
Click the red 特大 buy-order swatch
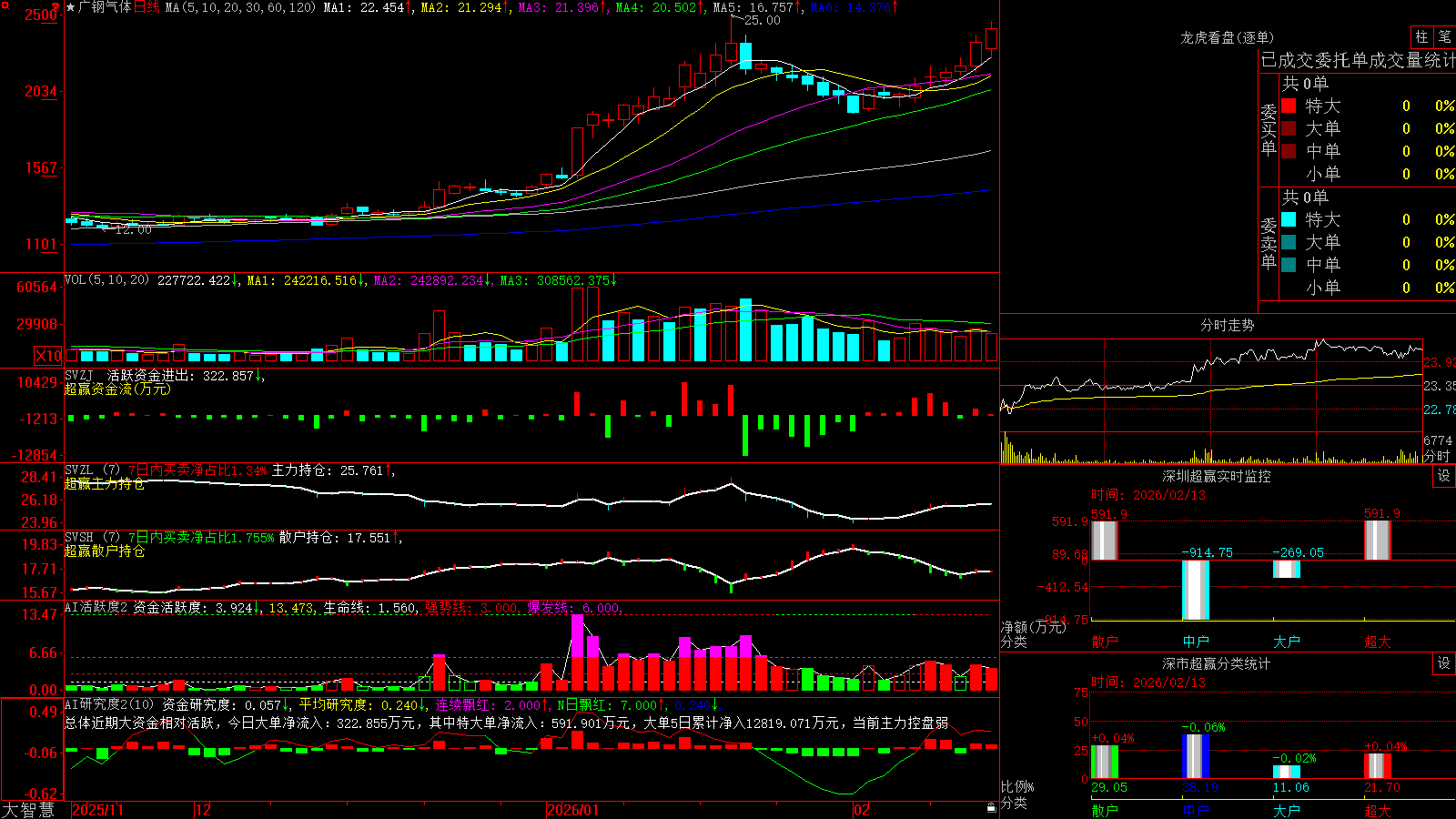pos(1289,106)
